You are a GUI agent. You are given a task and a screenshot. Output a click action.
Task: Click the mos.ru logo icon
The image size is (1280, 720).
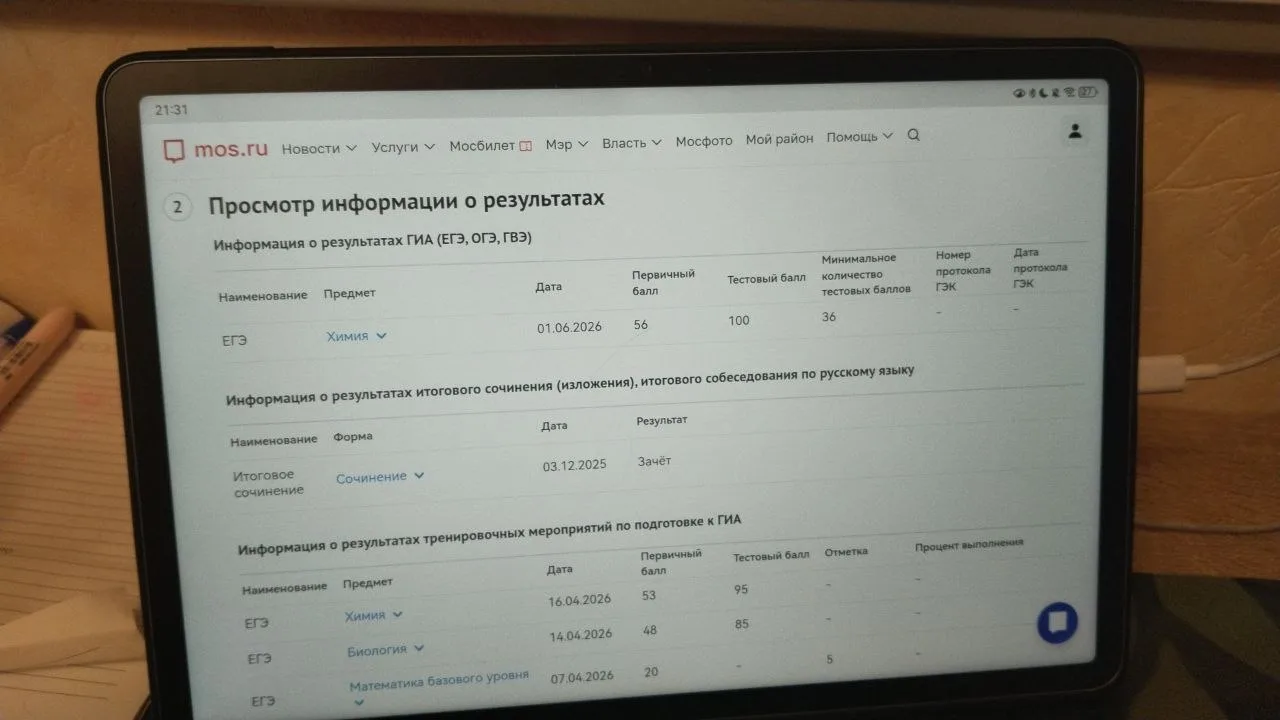click(175, 150)
